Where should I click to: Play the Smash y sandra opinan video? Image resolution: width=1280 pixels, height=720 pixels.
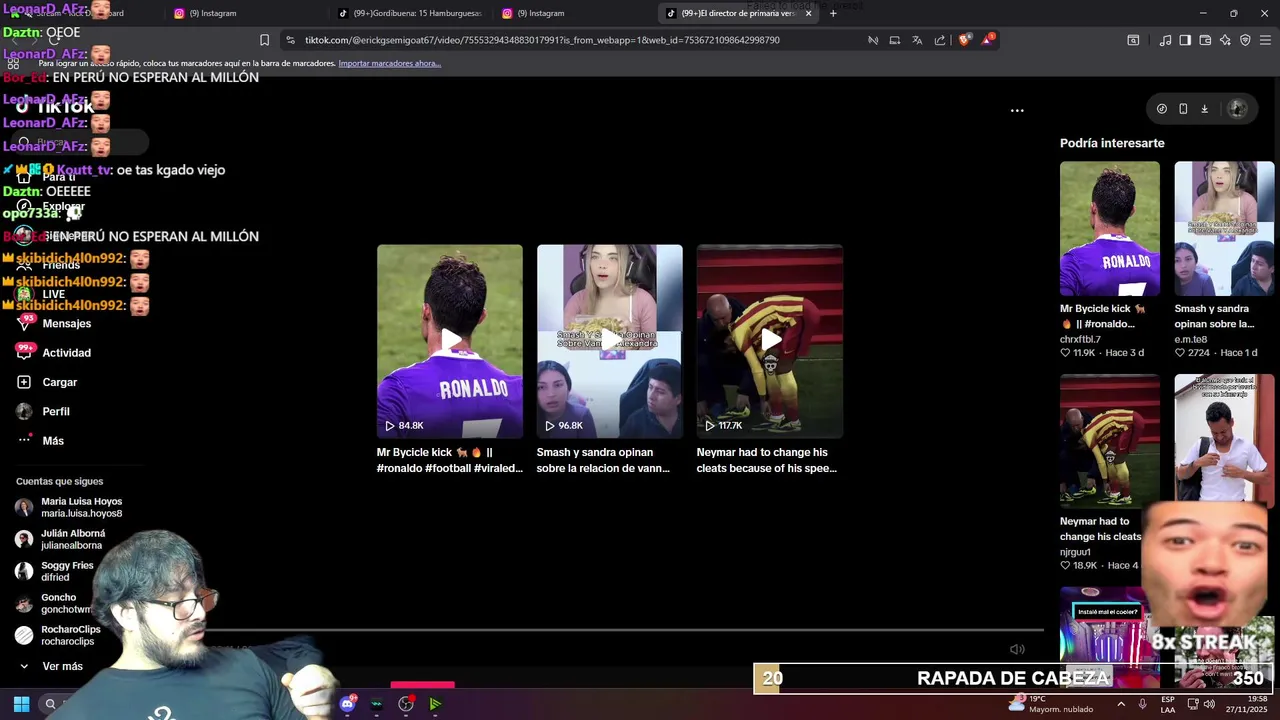[x=610, y=341]
